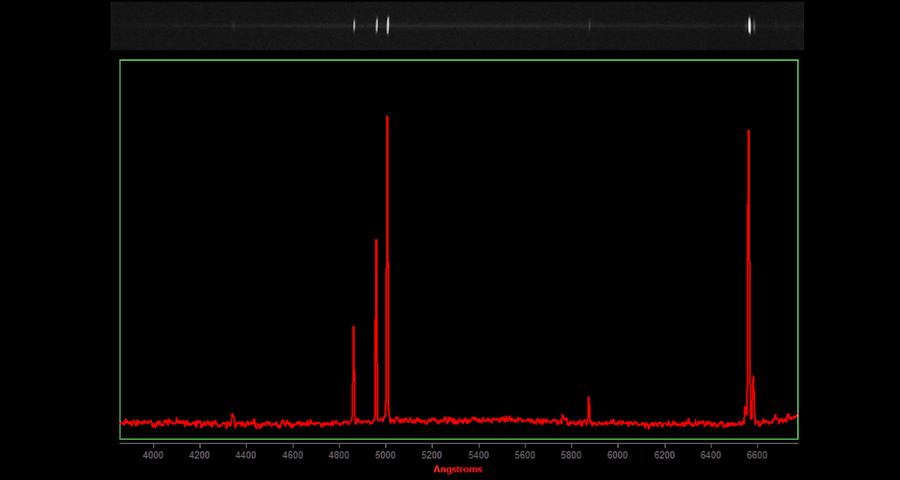The image size is (900, 480).
Task: Click the rightmost line of the strip's bright pair
Action: click(387, 26)
